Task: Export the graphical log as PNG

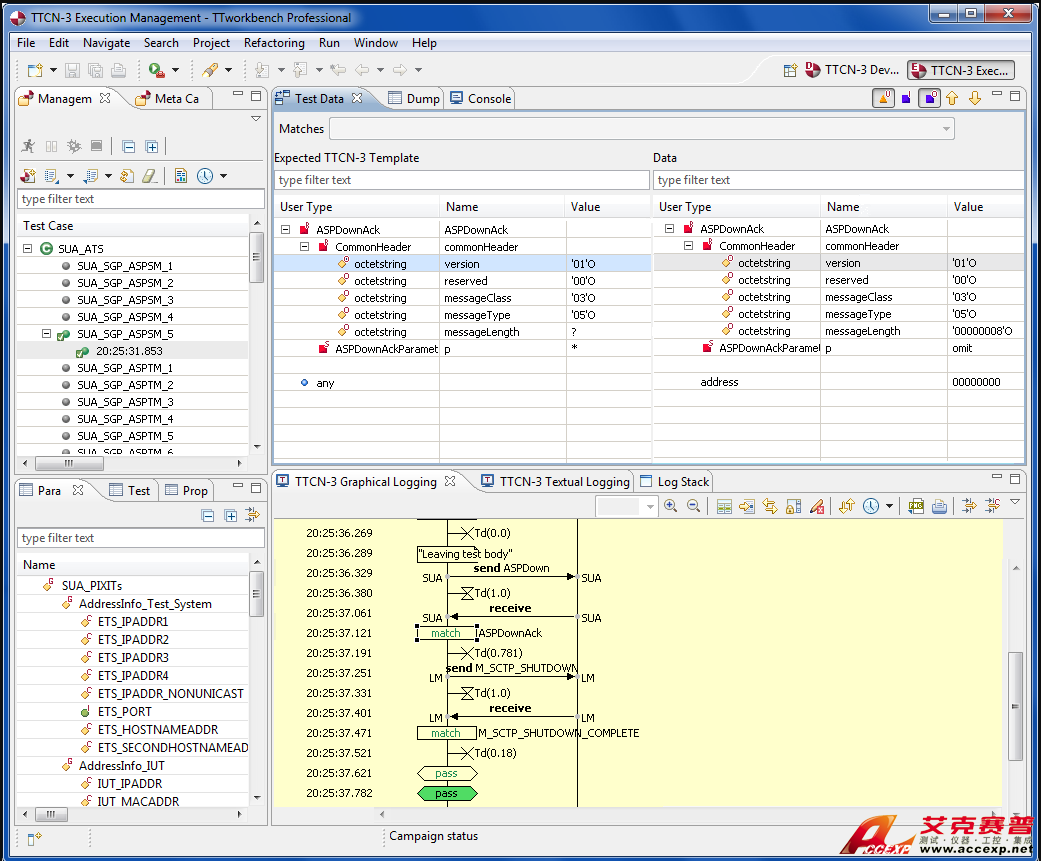Action: pos(916,507)
